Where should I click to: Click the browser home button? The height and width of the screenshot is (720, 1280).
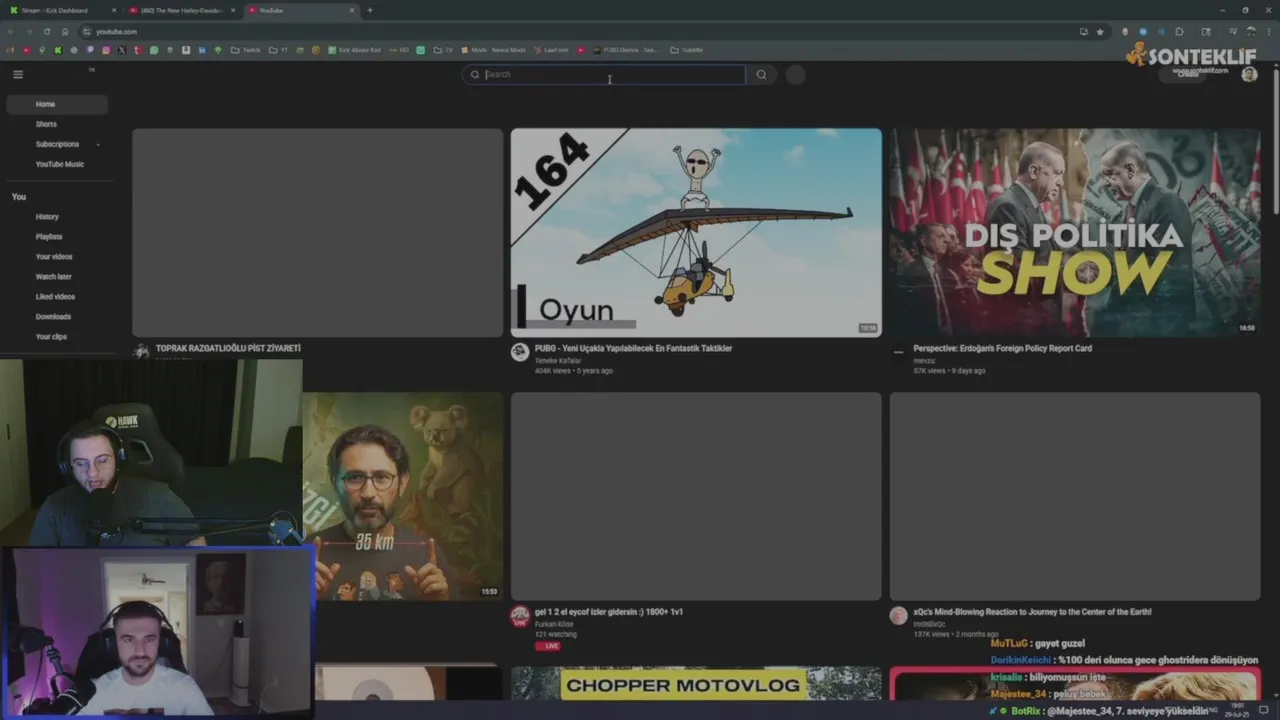pyautogui.click(x=65, y=32)
